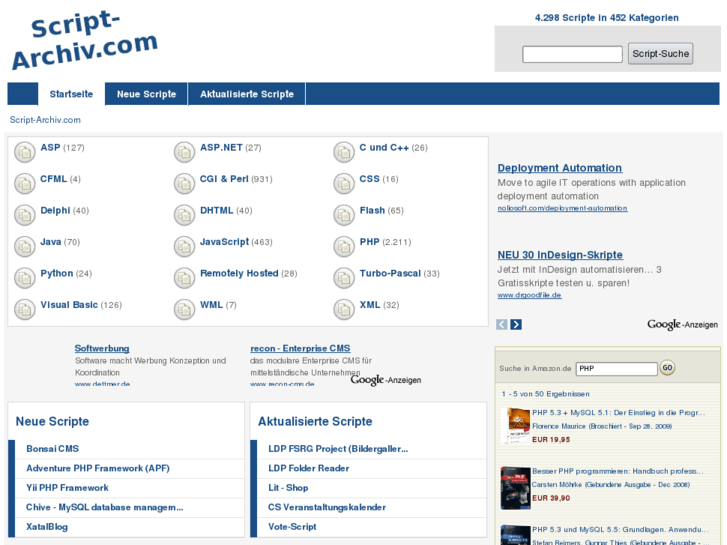Open book cover for Besser PHP programmieren

516,488
